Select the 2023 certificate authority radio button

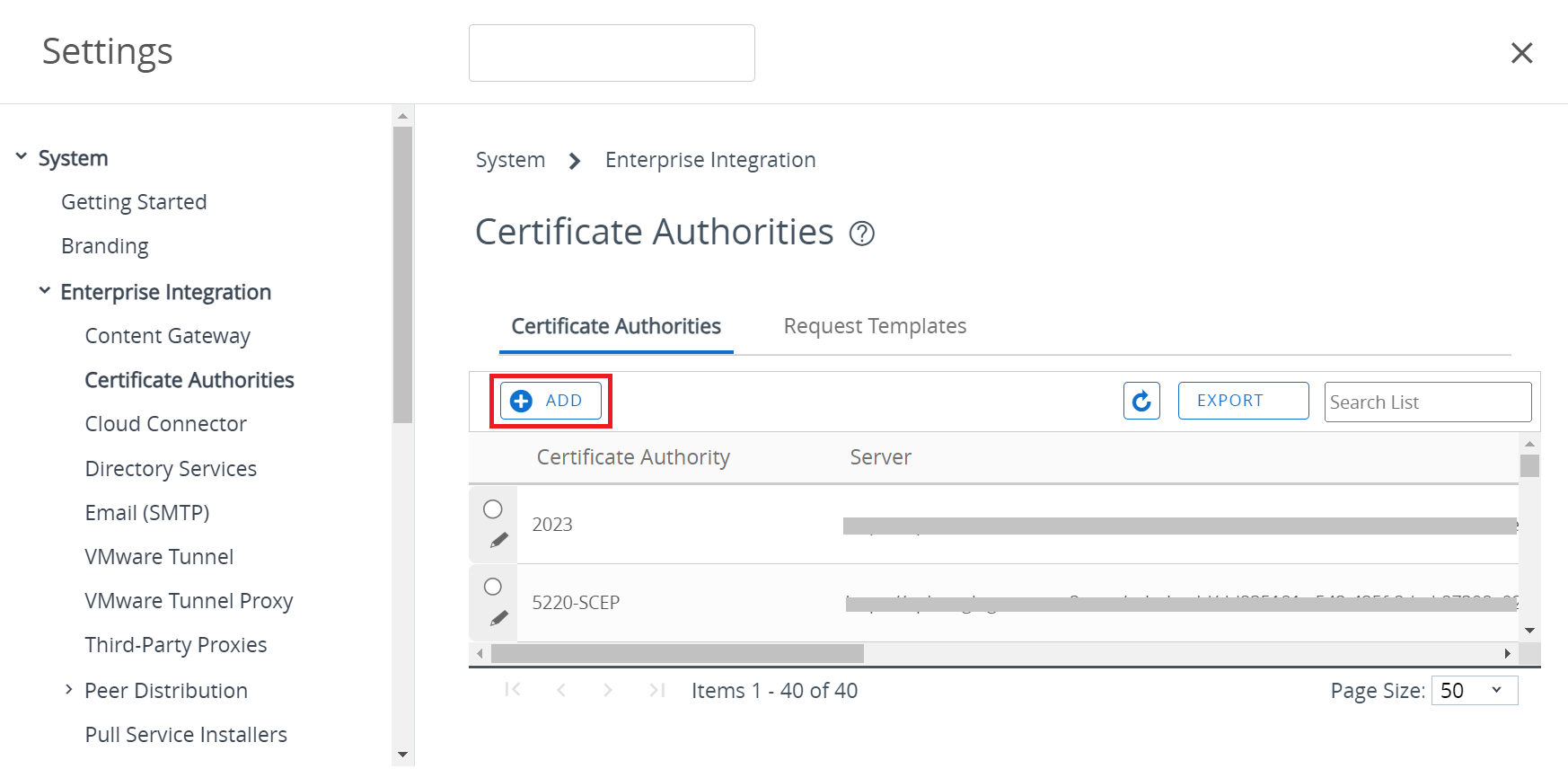(493, 509)
